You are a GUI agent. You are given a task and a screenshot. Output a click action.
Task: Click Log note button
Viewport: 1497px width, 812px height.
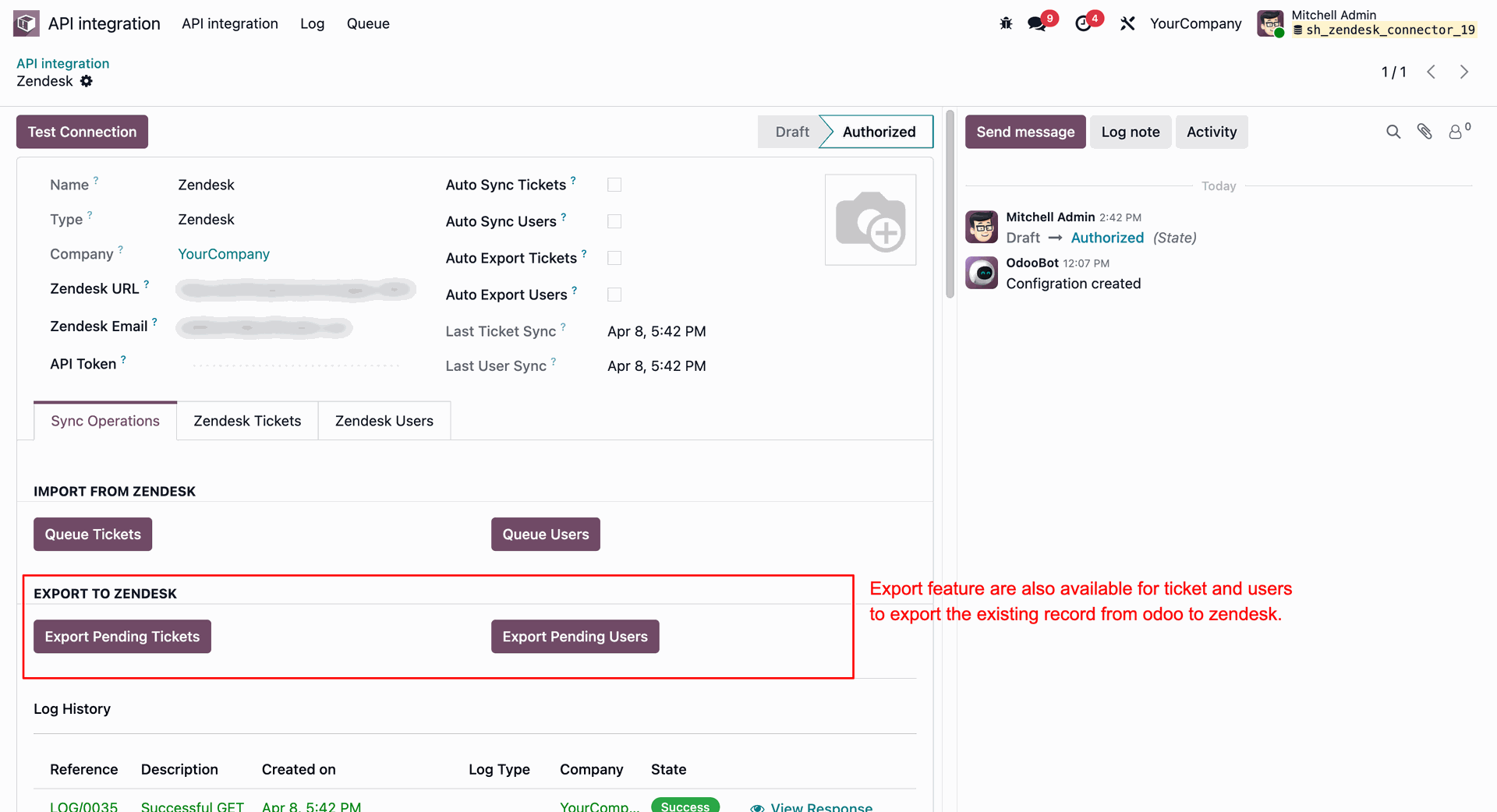(x=1131, y=132)
